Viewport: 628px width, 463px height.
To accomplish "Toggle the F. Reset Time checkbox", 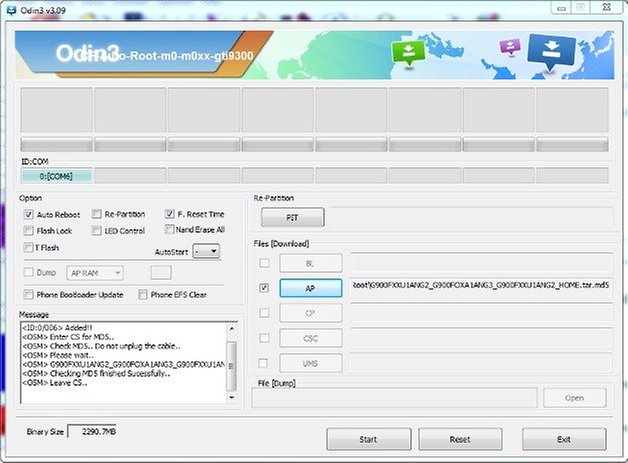I will [169, 214].
